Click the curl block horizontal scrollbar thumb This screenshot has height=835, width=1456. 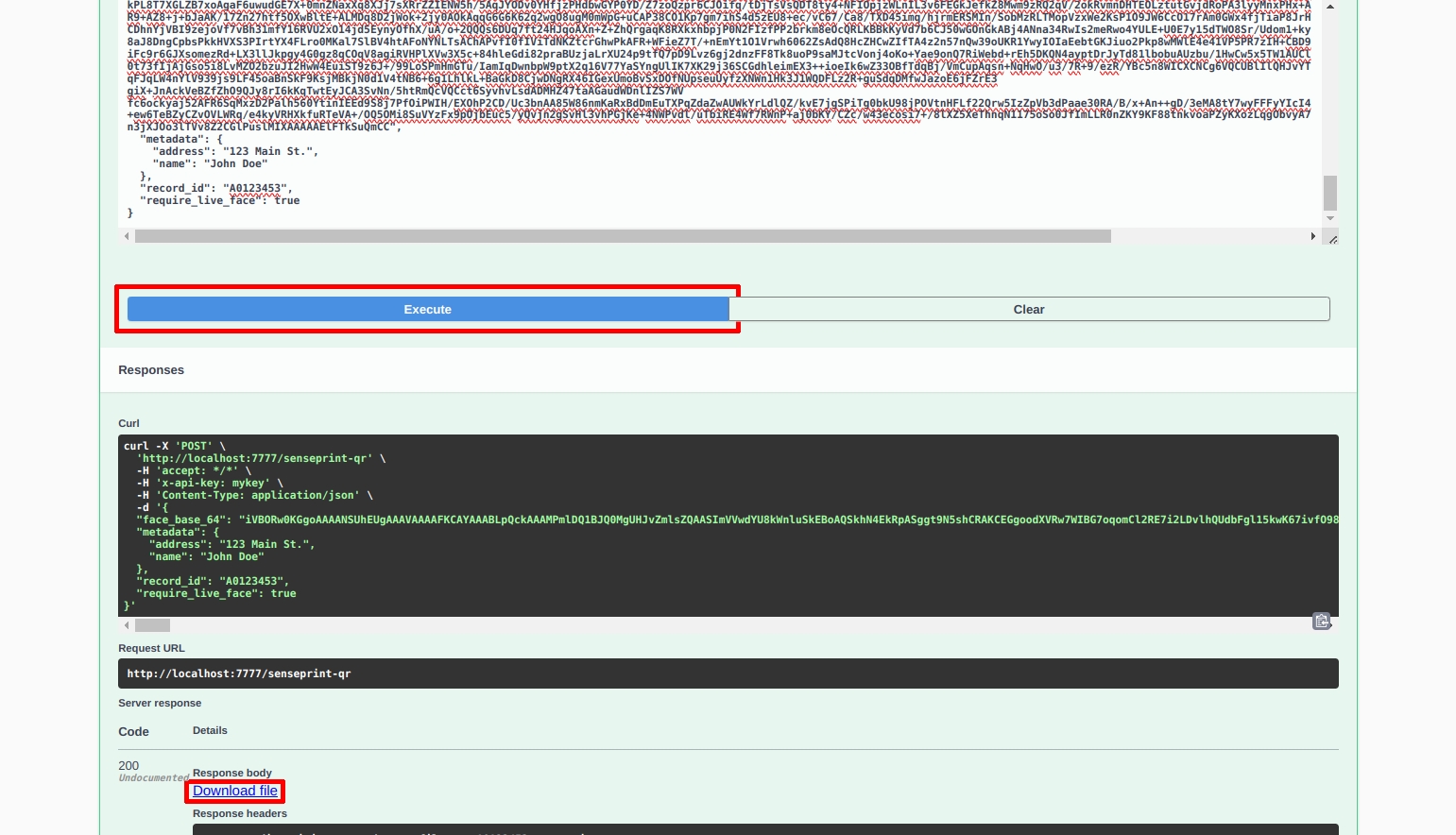tap(152, 625)
